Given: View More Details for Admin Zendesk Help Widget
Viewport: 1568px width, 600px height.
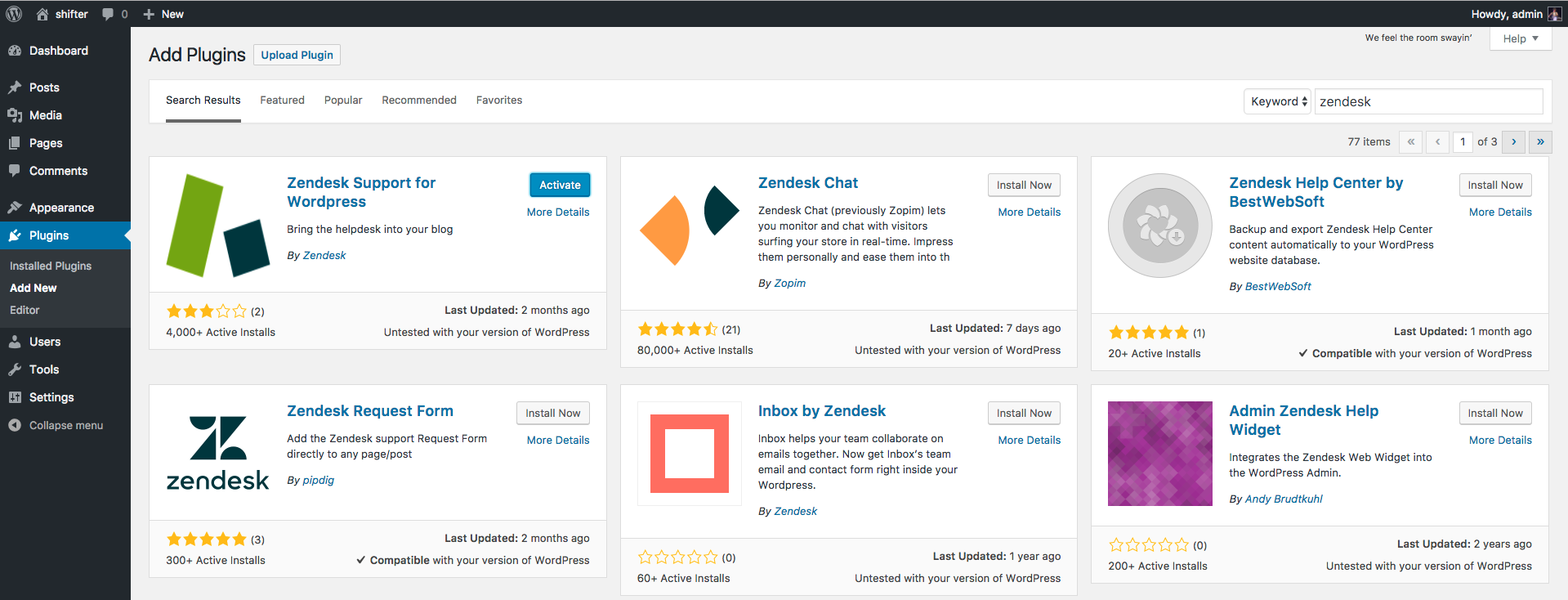Looking at the screenshot, I should point(1500,440).
